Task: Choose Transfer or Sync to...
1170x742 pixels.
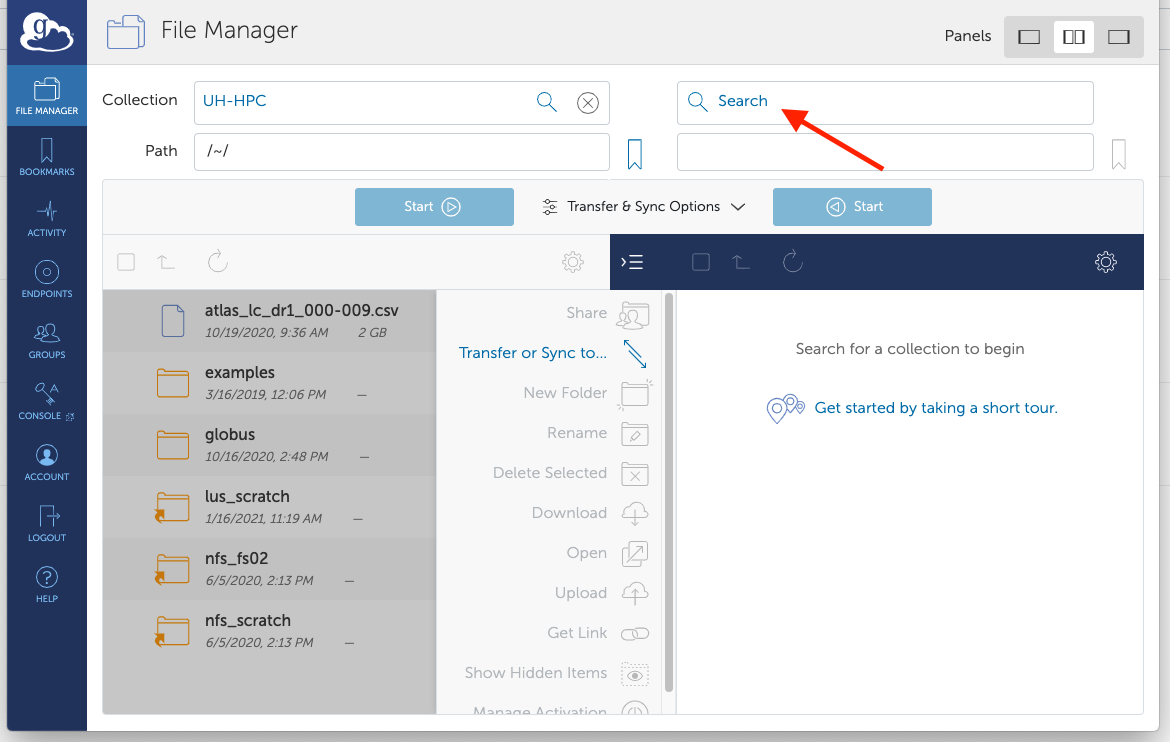Action: pyautogui.click(x=552, y=353)
